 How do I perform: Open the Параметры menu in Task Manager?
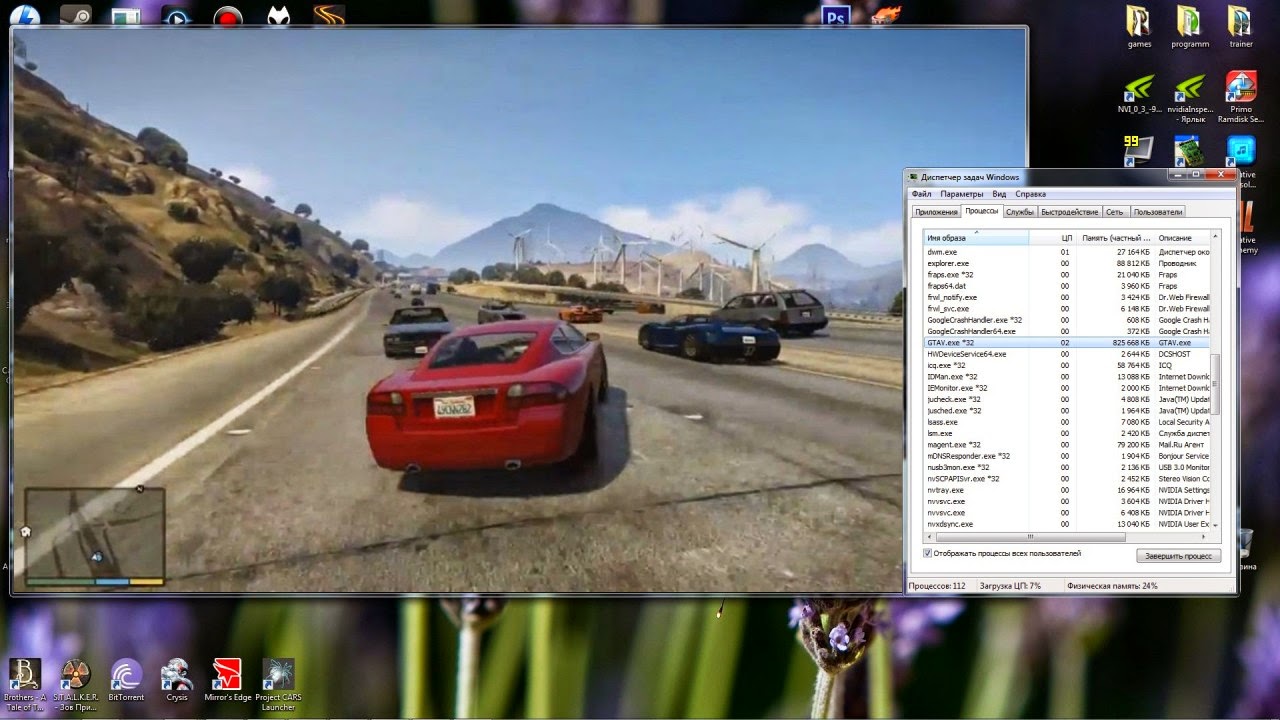coord(961,194)
